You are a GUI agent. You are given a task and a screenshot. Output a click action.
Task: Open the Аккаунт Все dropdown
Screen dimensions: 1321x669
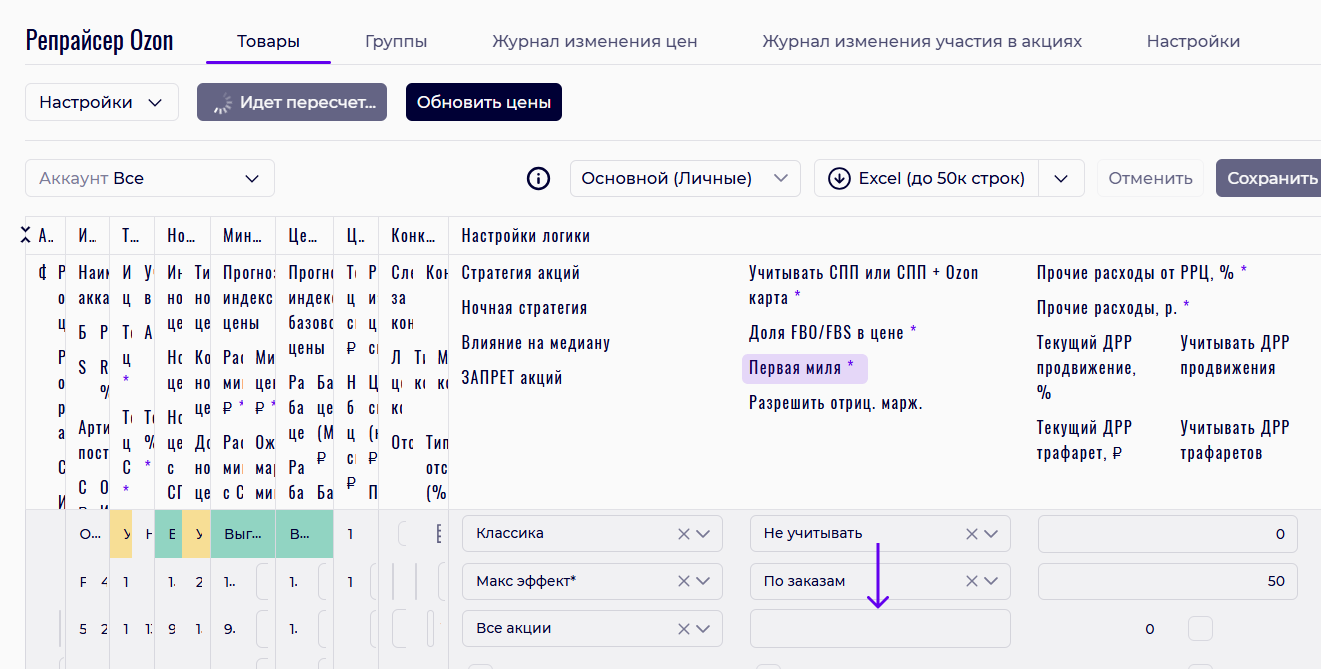[x=149, y=179]
